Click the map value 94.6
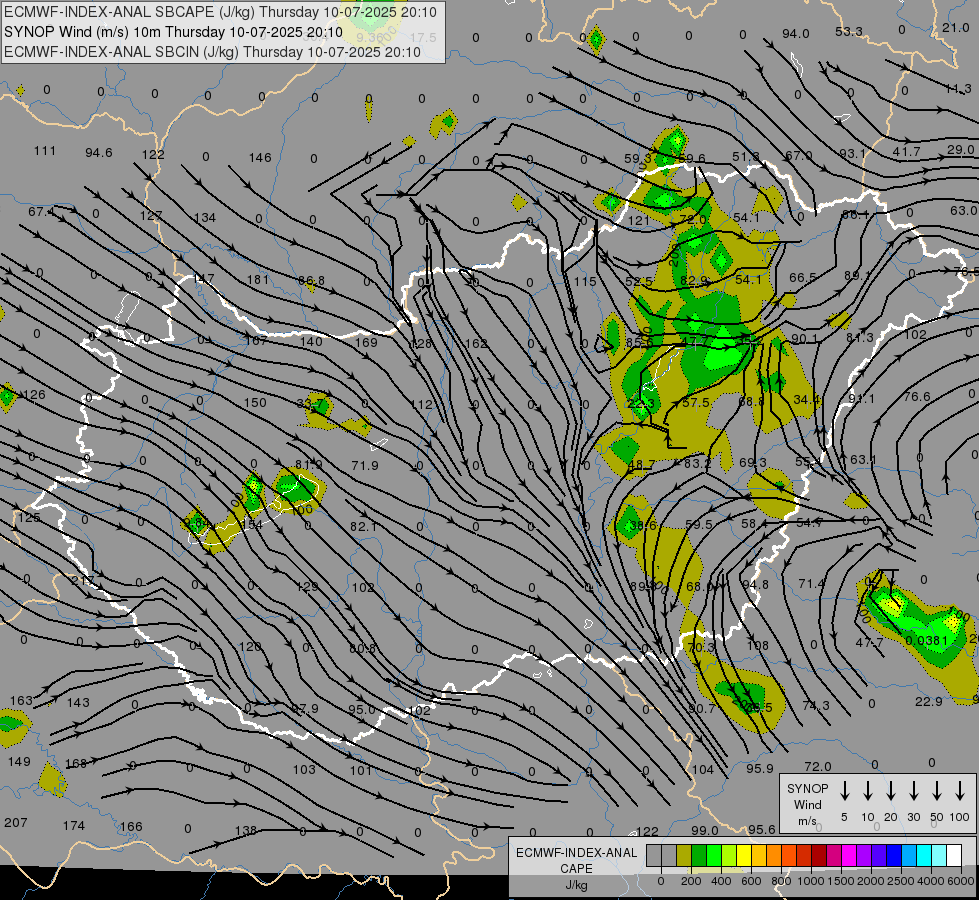This screenshot has width=979, height=900. click(99, 152)
